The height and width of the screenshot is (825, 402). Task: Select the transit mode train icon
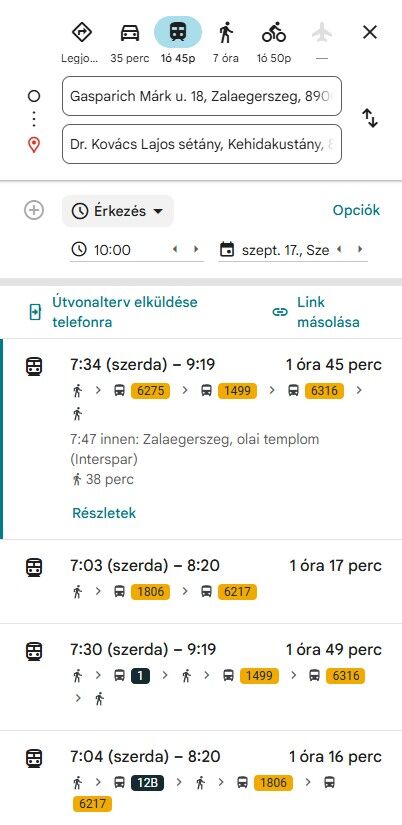coord(178,33)
